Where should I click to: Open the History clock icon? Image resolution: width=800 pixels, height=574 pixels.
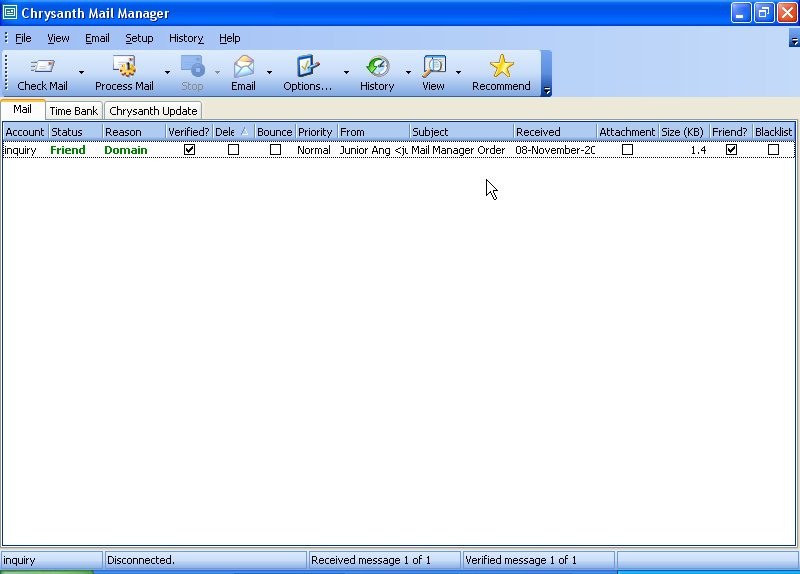377,68
